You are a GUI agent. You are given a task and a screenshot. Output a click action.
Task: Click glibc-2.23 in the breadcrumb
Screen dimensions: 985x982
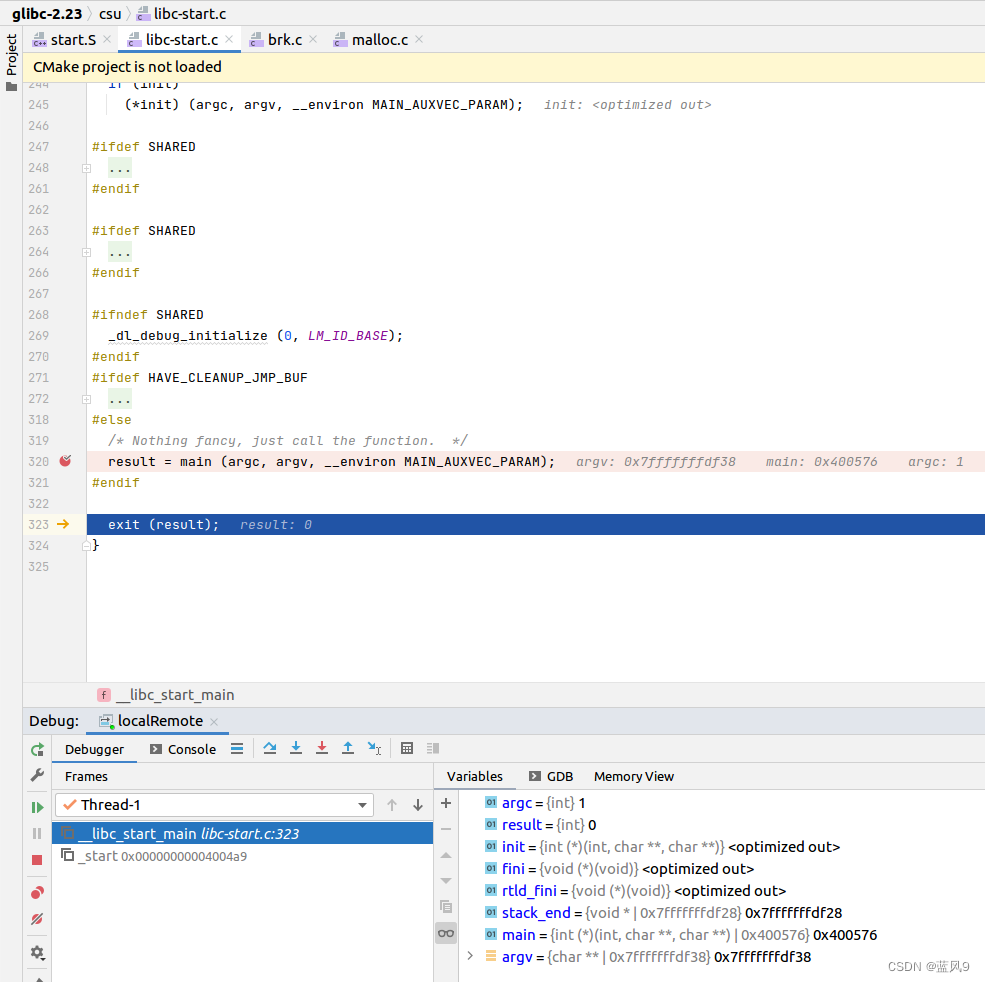pos(47,13)
